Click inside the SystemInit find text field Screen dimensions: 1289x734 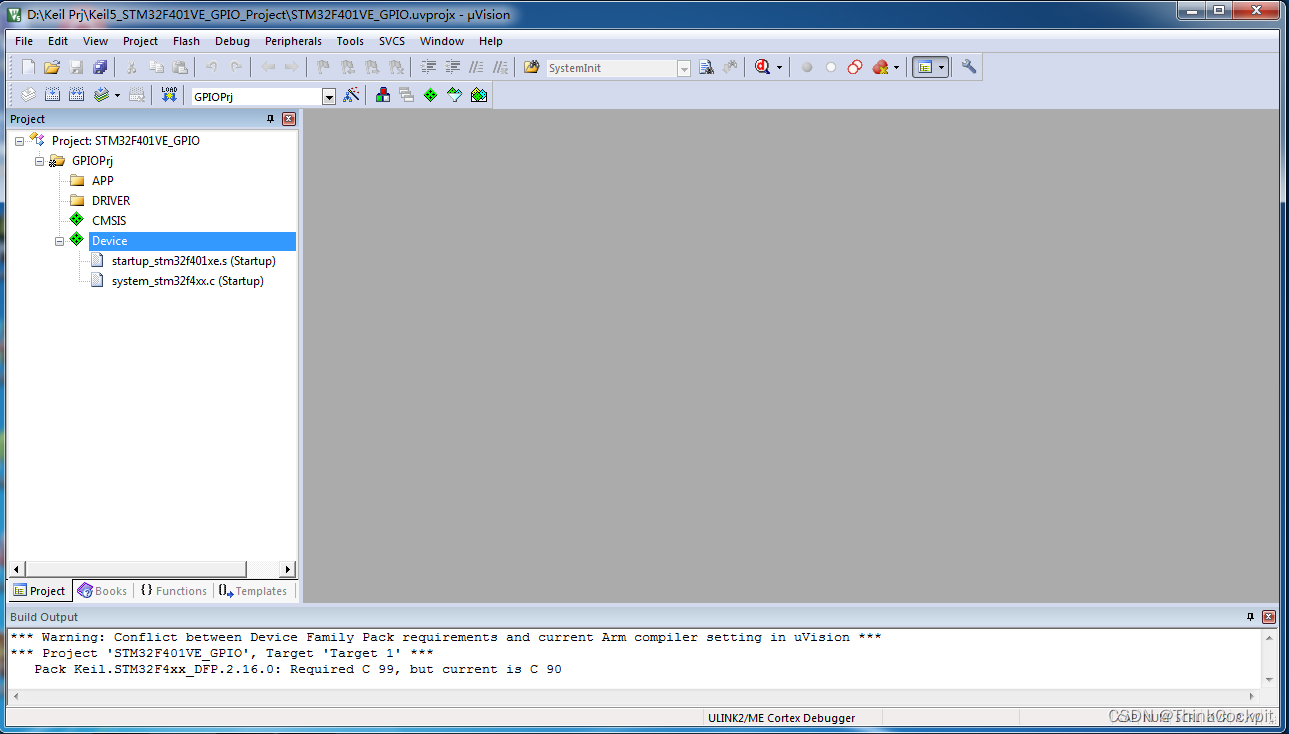611,68
